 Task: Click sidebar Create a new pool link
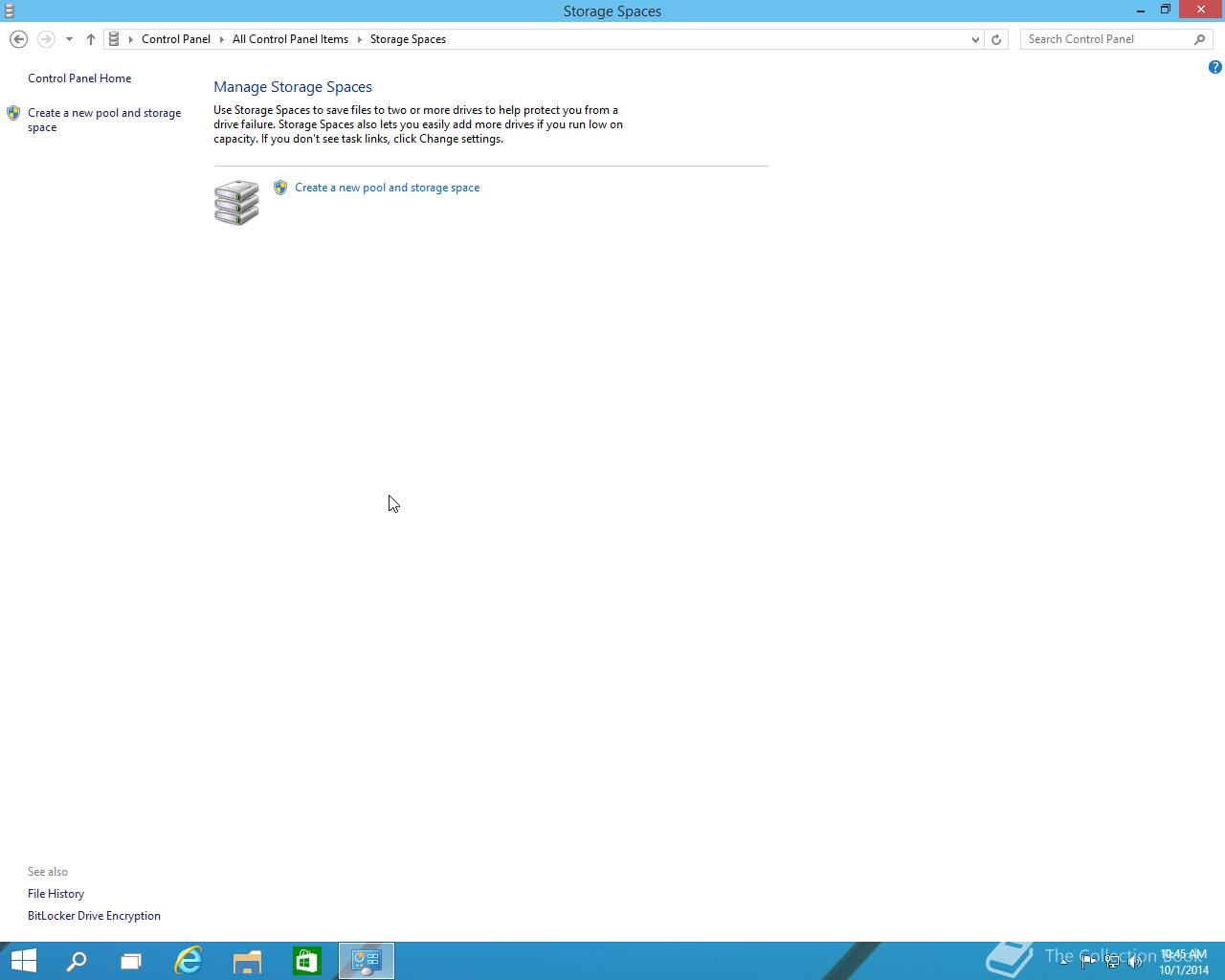point(104,120)
